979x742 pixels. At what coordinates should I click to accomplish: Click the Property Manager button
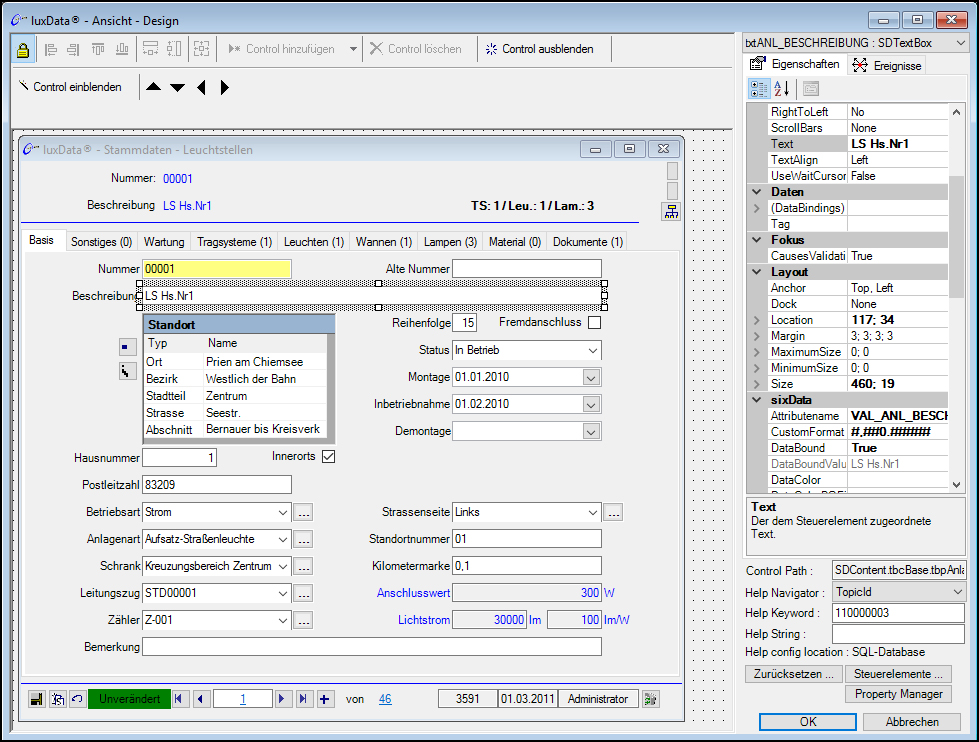tap(898, 694)
